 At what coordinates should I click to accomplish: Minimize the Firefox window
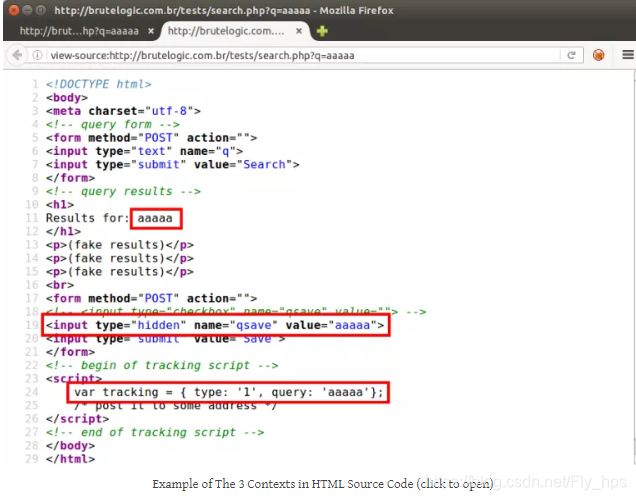[x=27, y=10]
